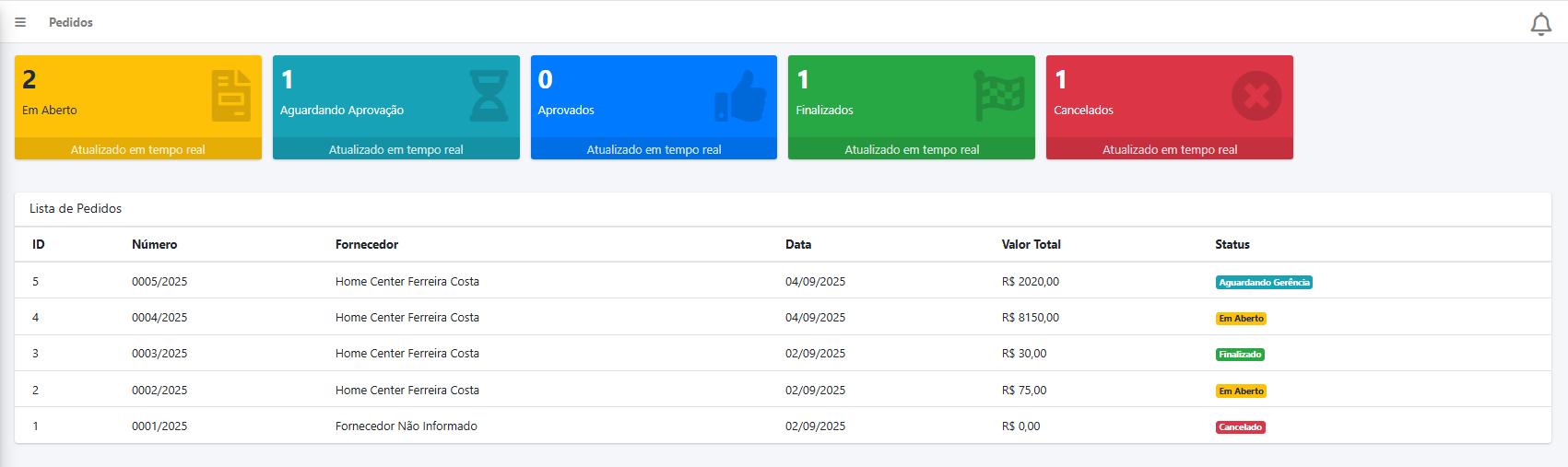Image resolution: width=1568 pixels, height=467 pixels.
Task: Click the hourglass icon on Aguardando Aprovação card
Action: click(x=489, y=95)
